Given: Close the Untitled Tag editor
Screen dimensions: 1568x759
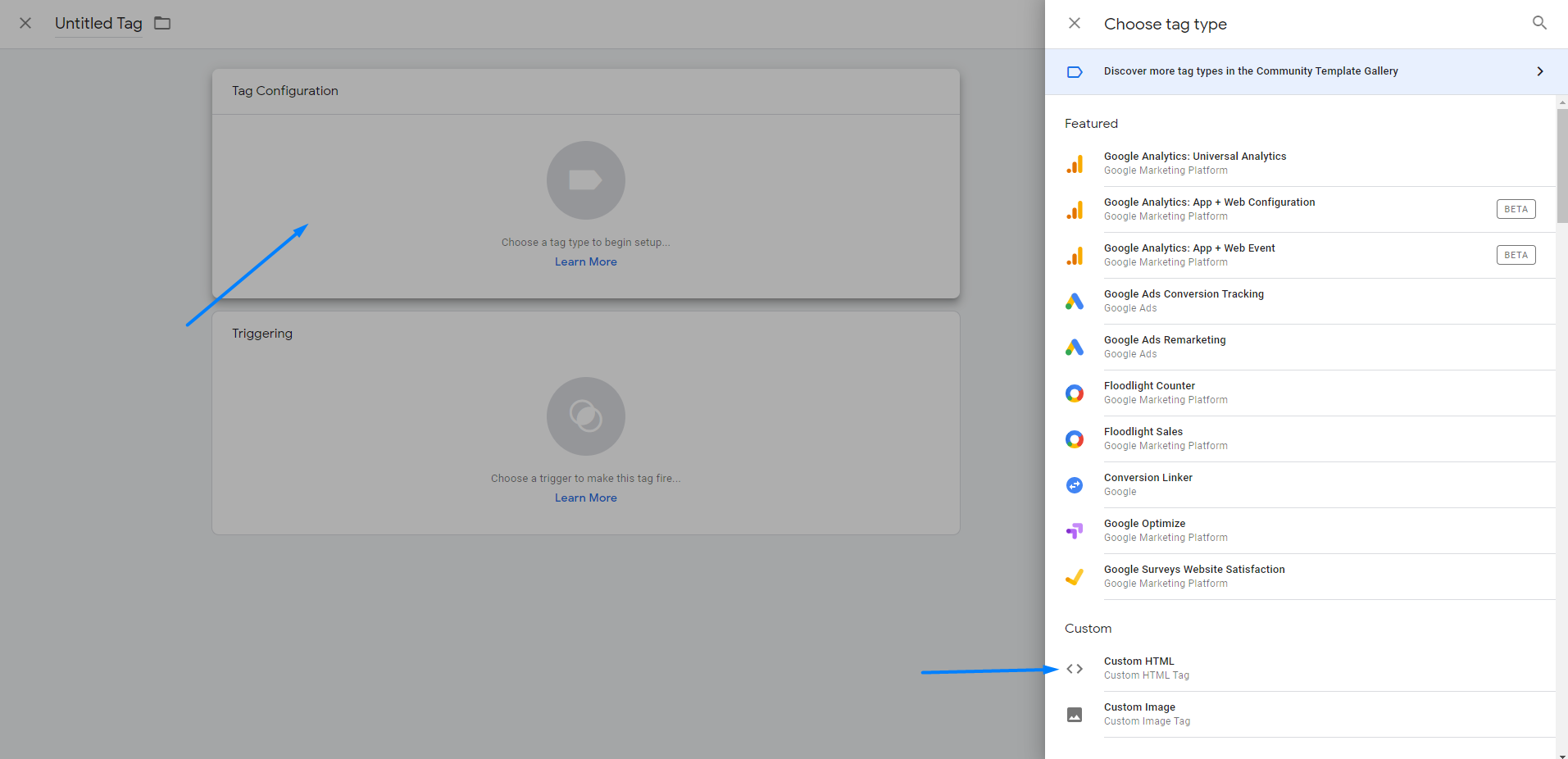Looking at the screenshot, I should pos(25,23).
